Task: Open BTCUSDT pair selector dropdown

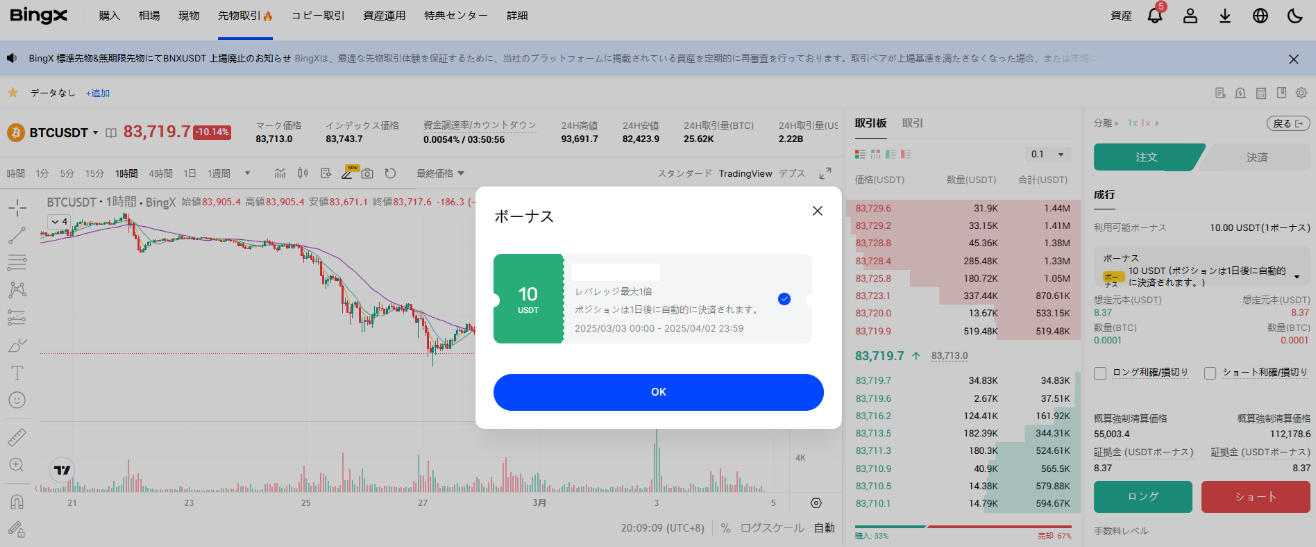Action: [64, 132]
